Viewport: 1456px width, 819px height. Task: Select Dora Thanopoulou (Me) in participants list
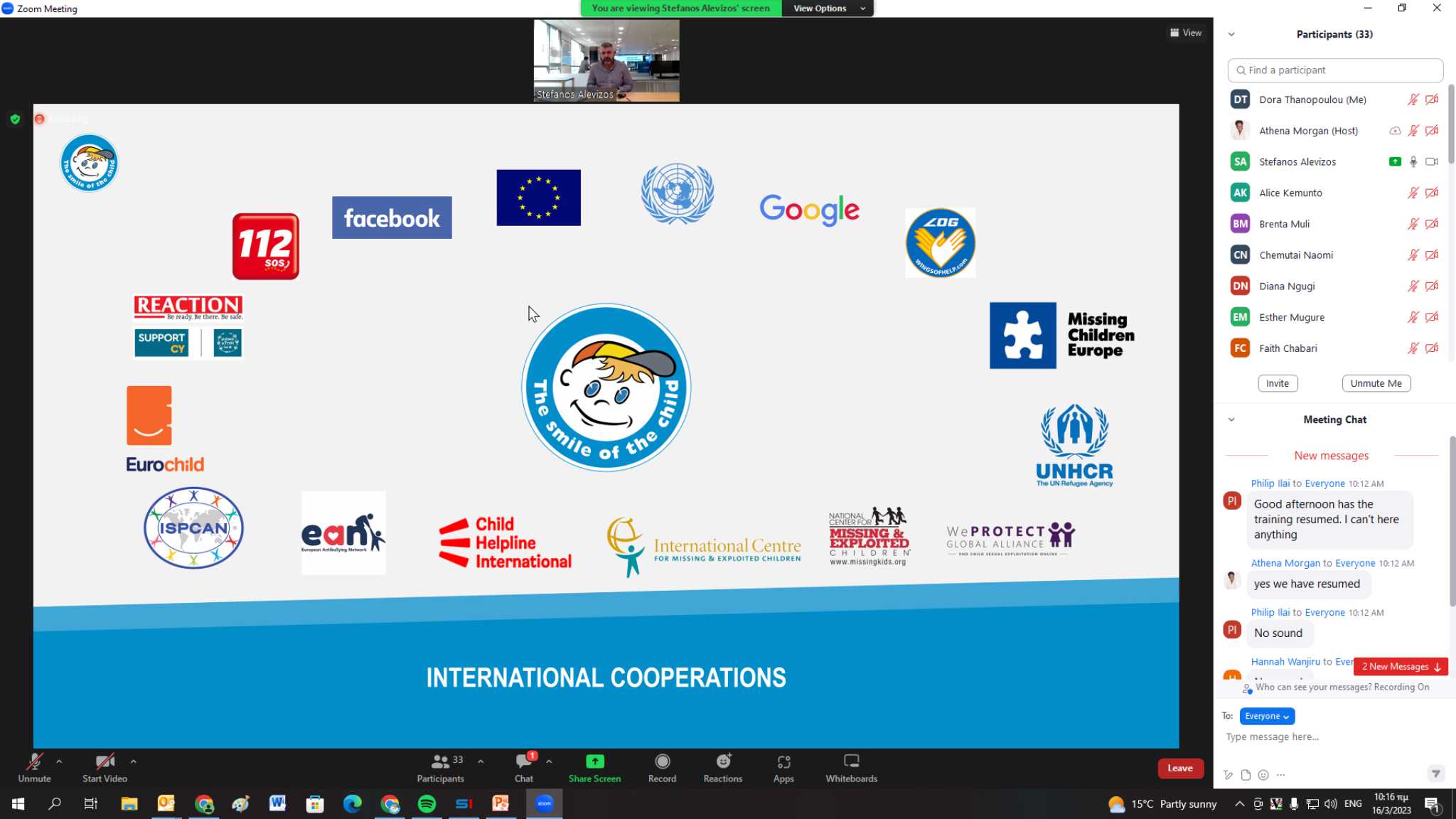1334,100
